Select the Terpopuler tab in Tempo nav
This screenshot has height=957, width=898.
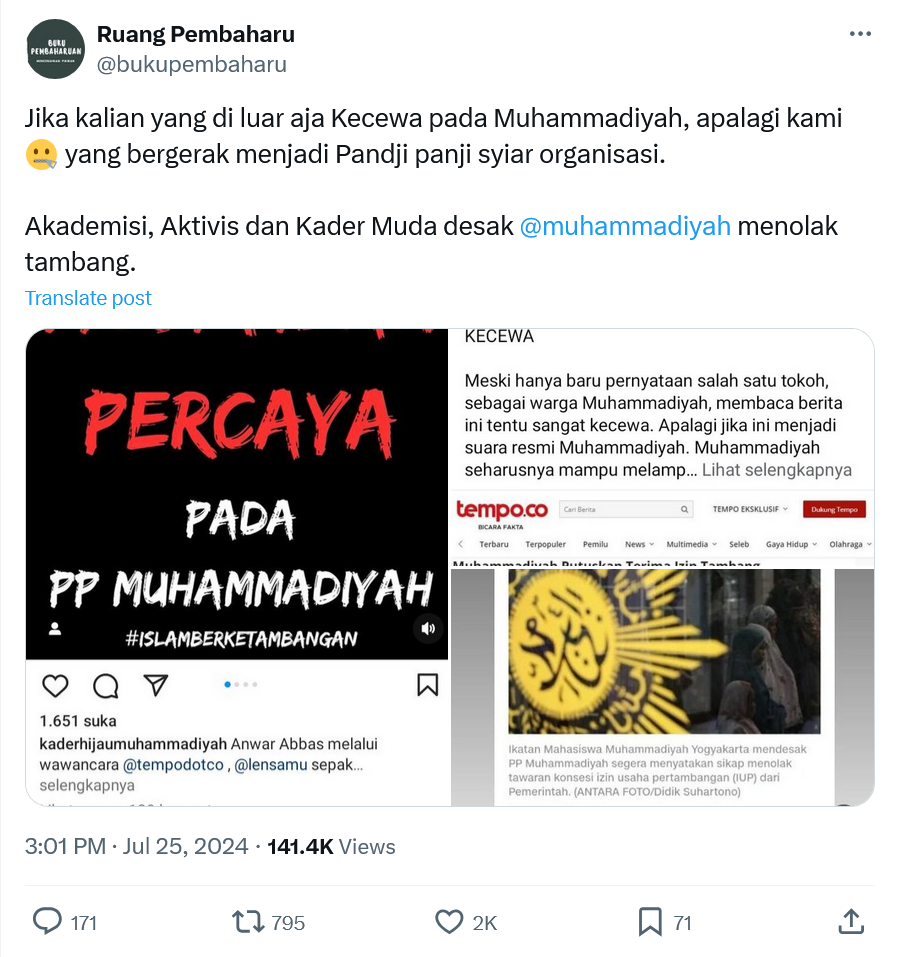(x=545, y=544)
